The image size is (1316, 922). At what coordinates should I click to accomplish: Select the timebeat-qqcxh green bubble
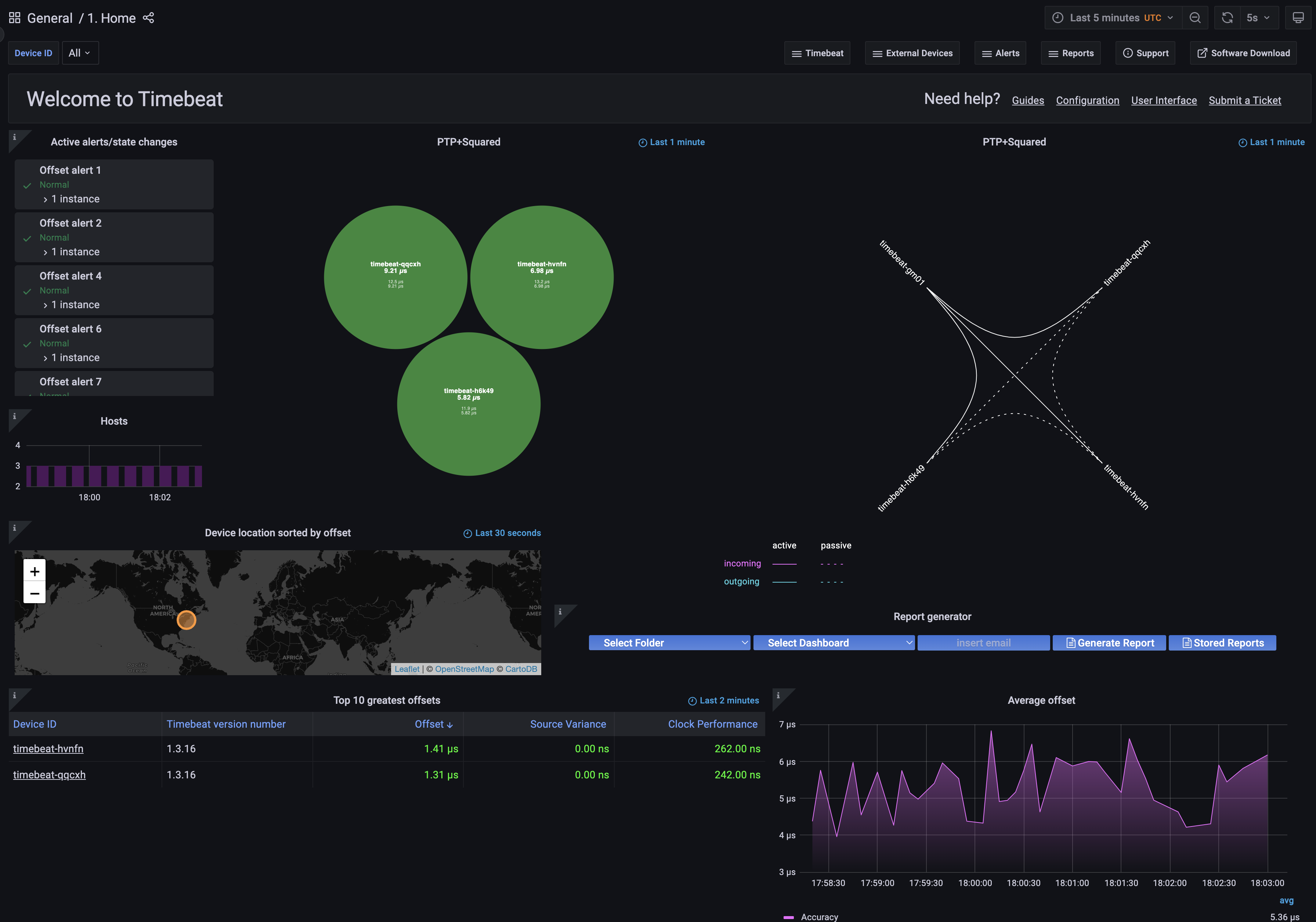(x=395, y=277)
